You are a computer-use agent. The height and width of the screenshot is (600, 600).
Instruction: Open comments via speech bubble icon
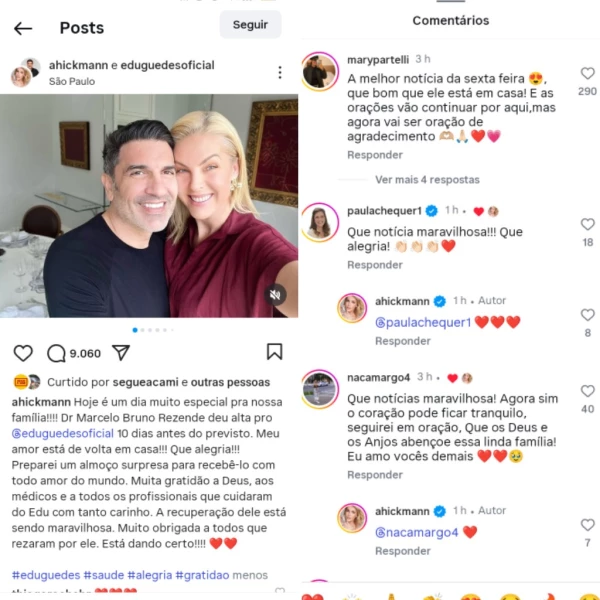56,353
